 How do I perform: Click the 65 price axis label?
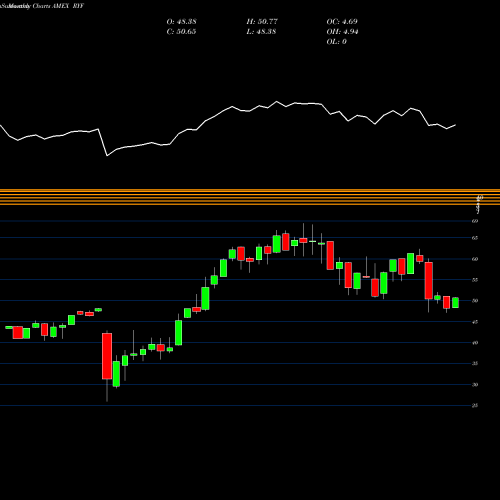(475, 238)
